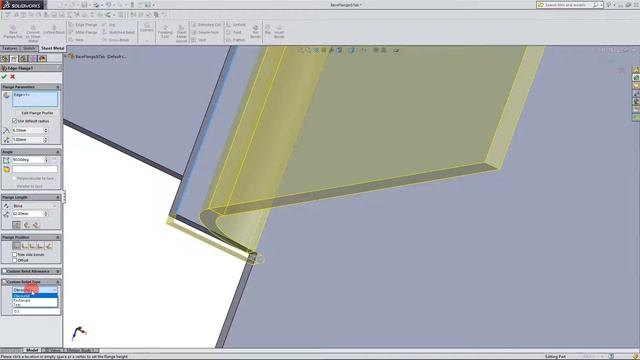This screenshot has height=360, width=640.
Task: Open the FeatureManager design tree tab icon
Action: point(5,59)
